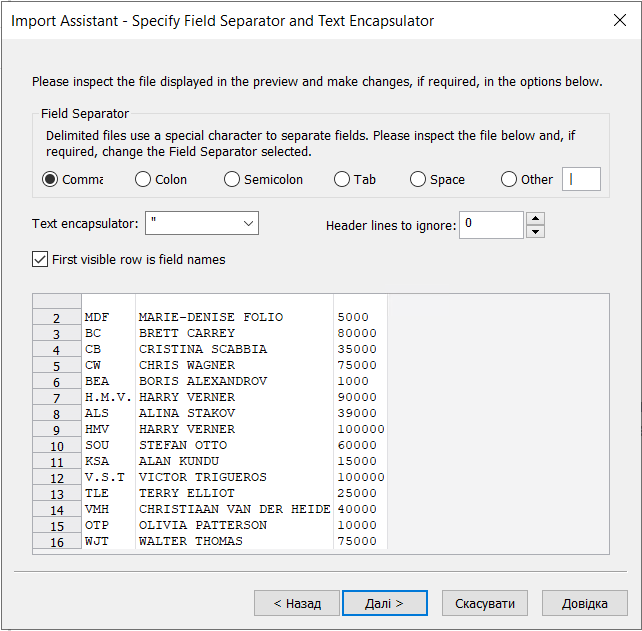
Task: Click the STEFAN OTTO cell
Action: [234, 445]
